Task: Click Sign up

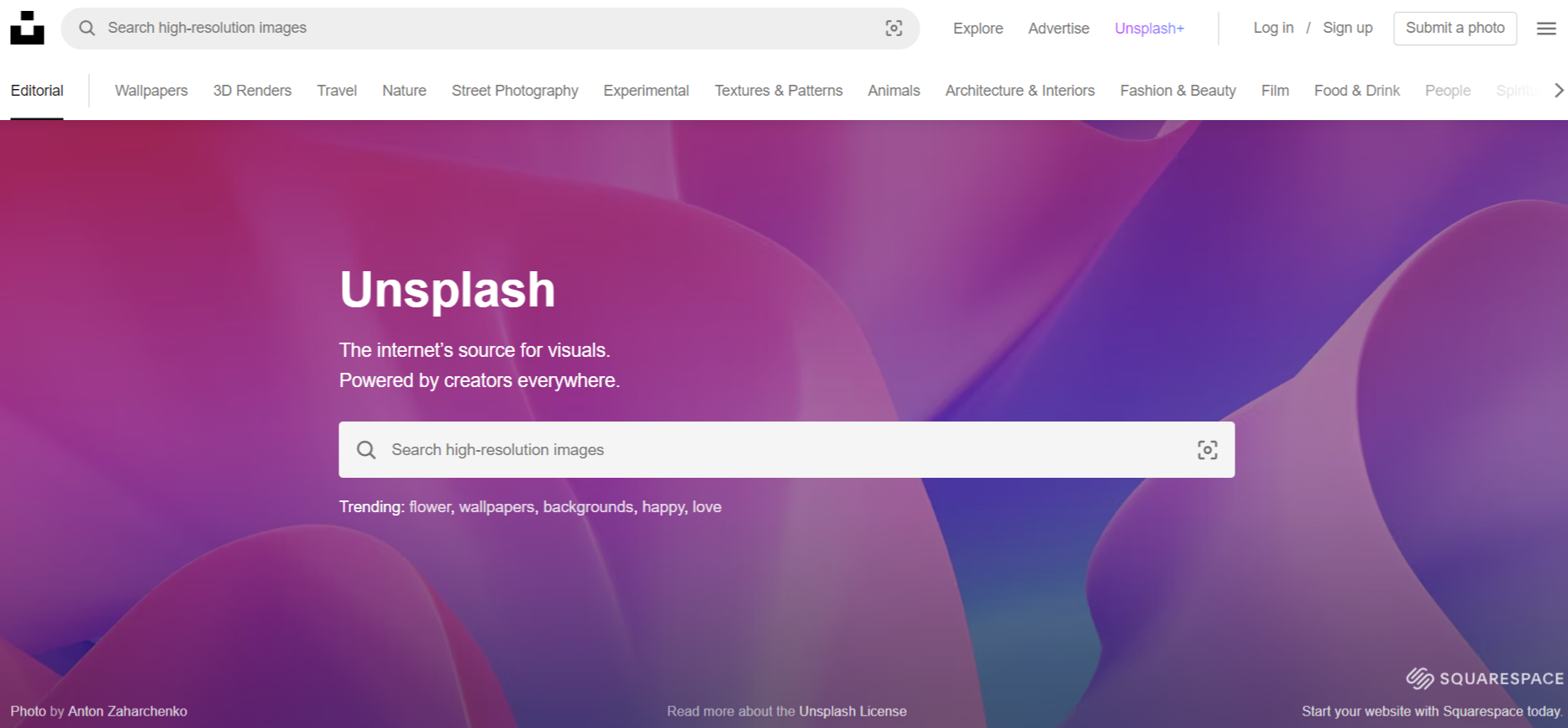Action: 1347,28
